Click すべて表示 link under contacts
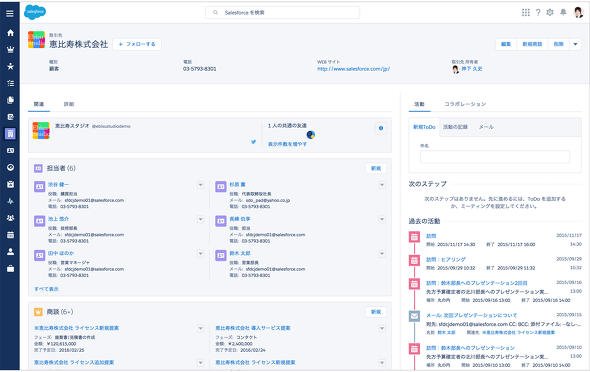 [x=46, y=289]
